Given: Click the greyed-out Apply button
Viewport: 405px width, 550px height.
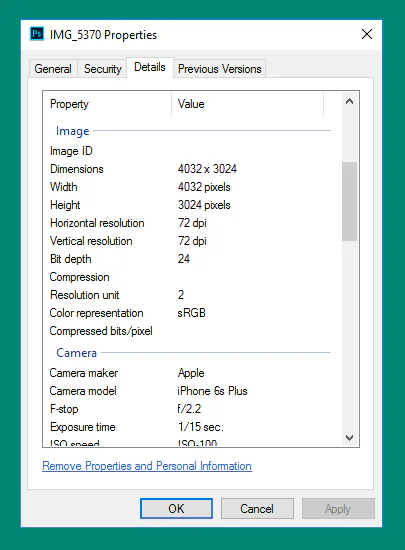Looking at the screenshot, I should (x=338, y=508).
